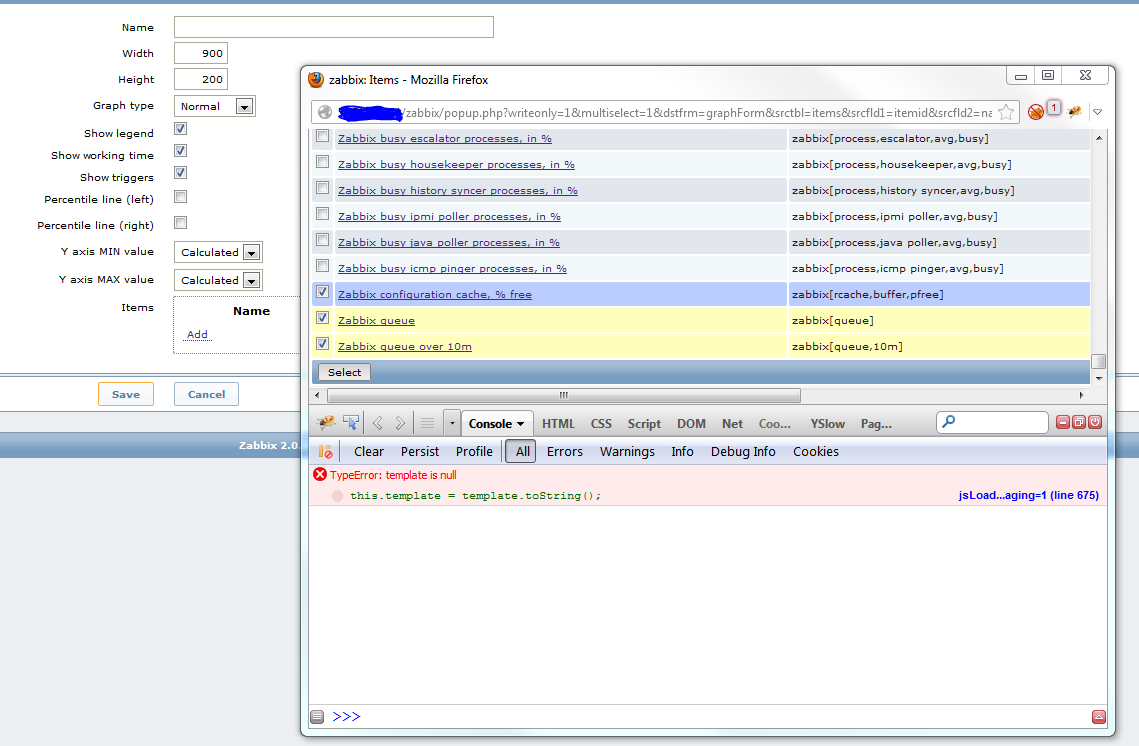This screenshot has width=1139, height=746.
Task: Click Firebug back history arrow
Action: click(x=378, y=423)
